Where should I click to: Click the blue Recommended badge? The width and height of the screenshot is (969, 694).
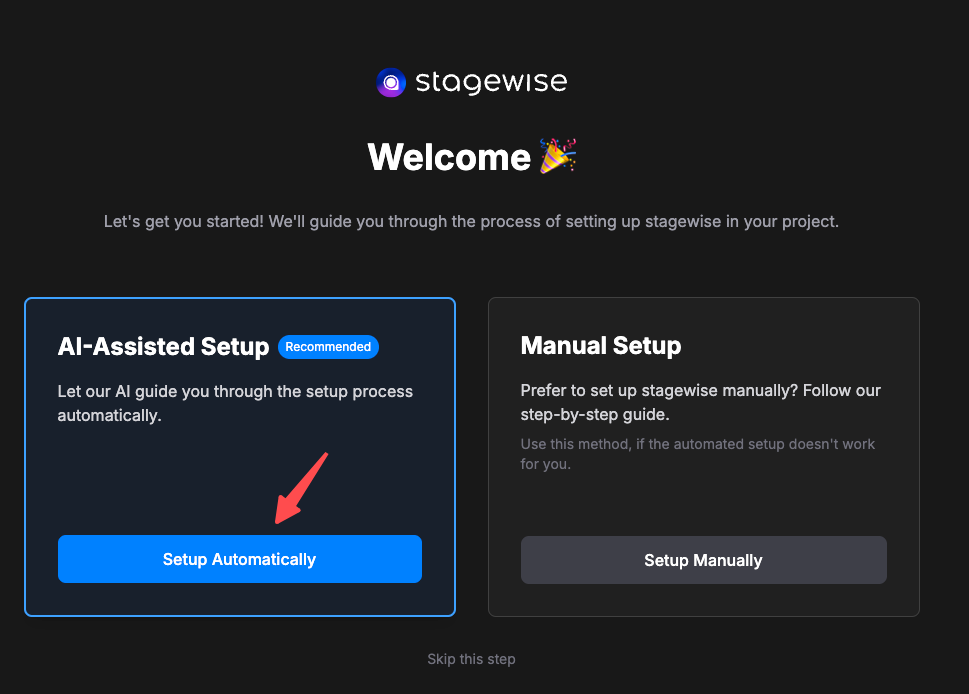(328, 347)
